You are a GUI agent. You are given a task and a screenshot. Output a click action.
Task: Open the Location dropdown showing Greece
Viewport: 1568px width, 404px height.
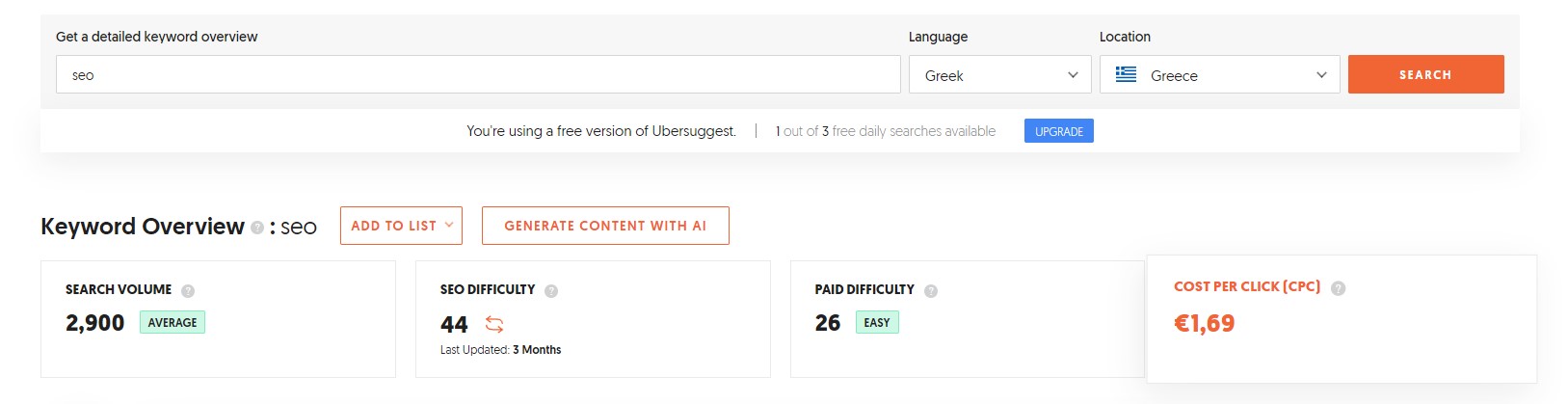pyautogui.click(x=1219, y=74)
